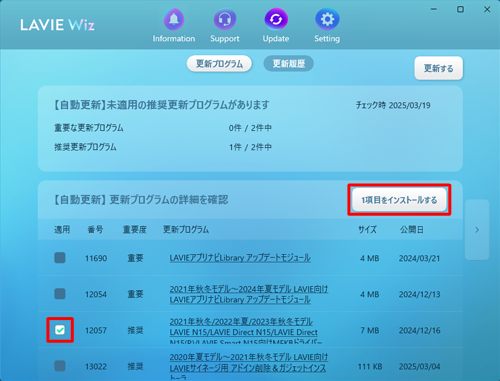The image size is (500, 381).
Task: Select the number 12054 cell
Action: tap(96, 294)
